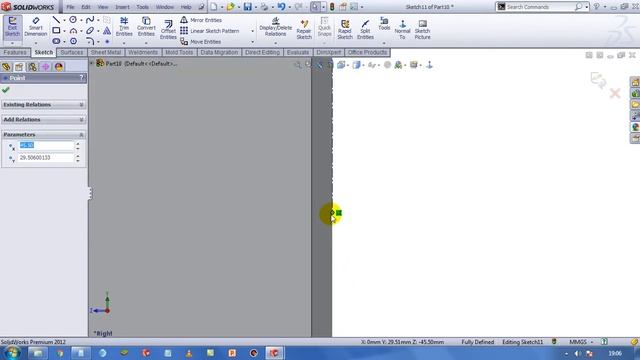Viewport: 640px width, 360px height.
Task: Open Linear Sketch Pattern dropdown arrow
Action: (x=252, y=31)
